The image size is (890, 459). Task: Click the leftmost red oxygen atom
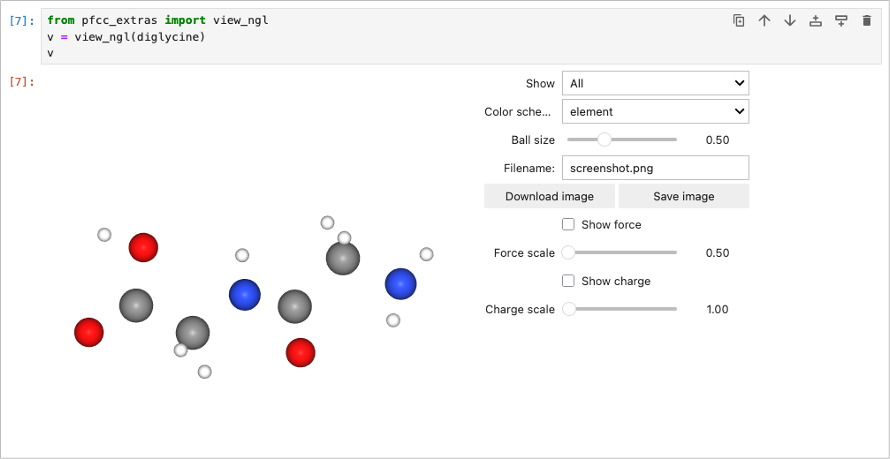coord(89,332)
